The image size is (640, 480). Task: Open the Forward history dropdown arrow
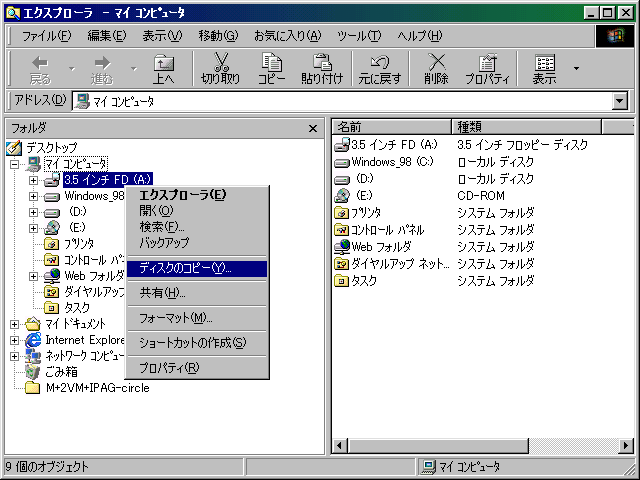coord(134,69)
